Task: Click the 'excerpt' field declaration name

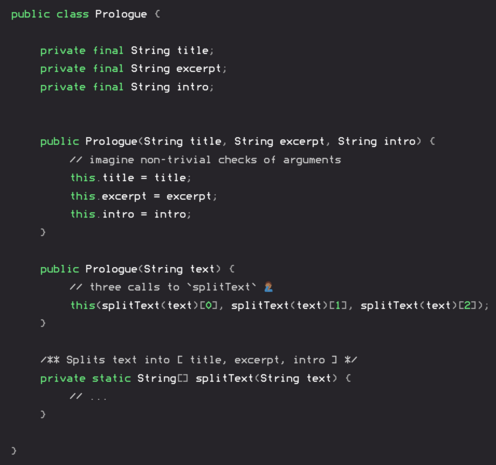Action: coord(198,69)
